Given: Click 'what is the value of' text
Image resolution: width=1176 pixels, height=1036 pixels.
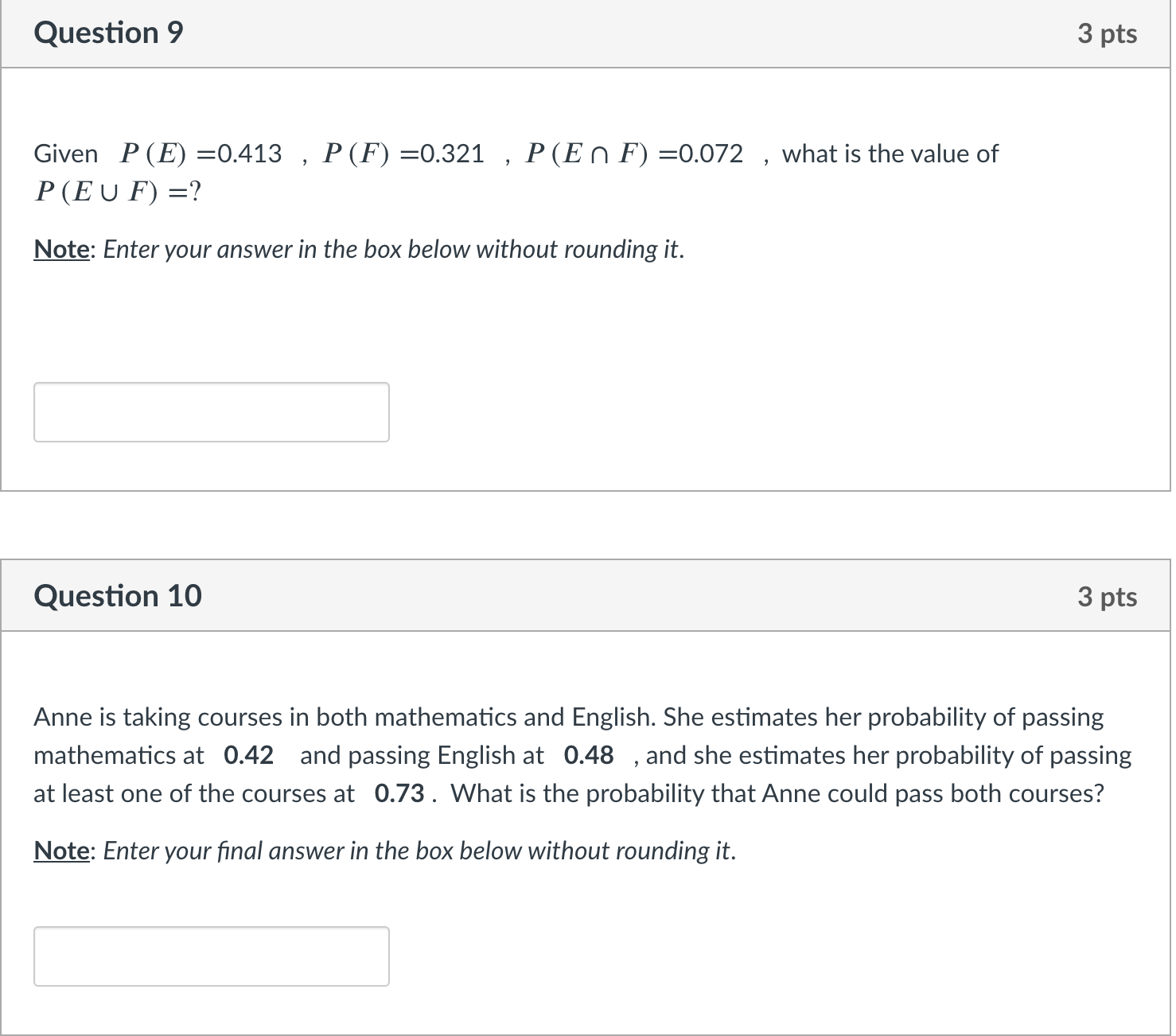Looking at the screenshot, I should [890, 153].
